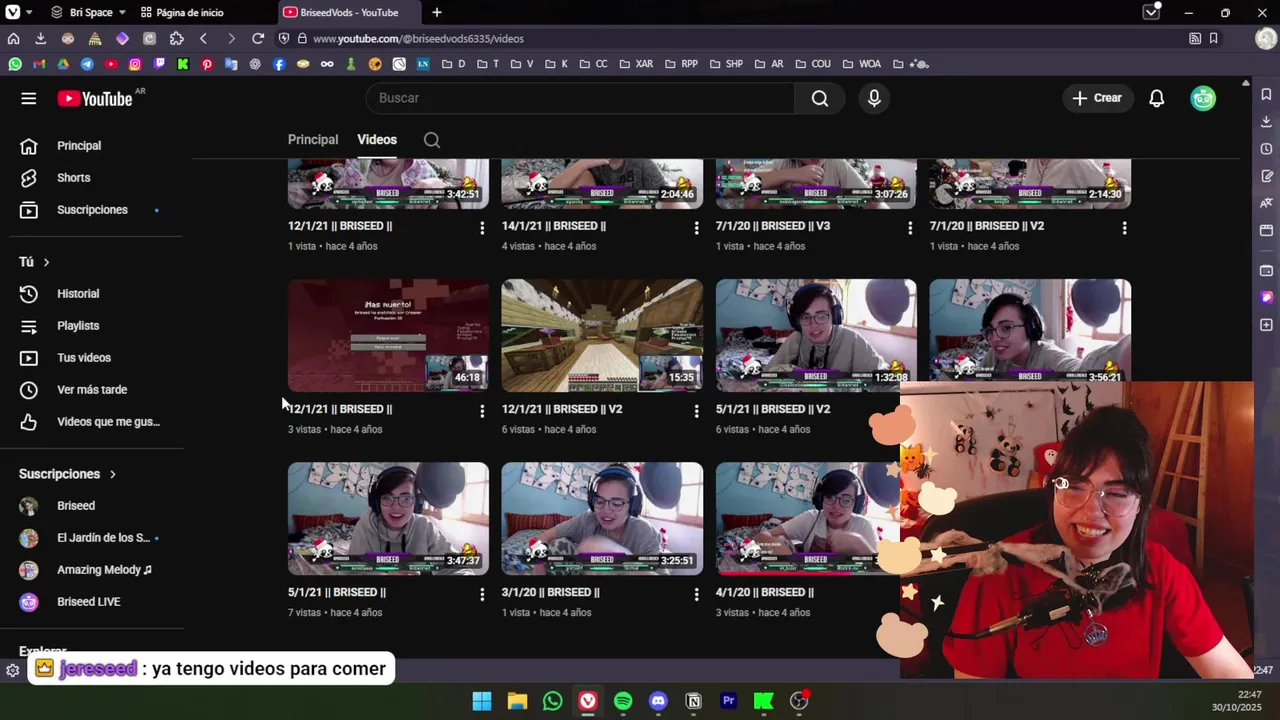
Task: Expand the Suscripciones section chevron
Action: click(112, 474)
